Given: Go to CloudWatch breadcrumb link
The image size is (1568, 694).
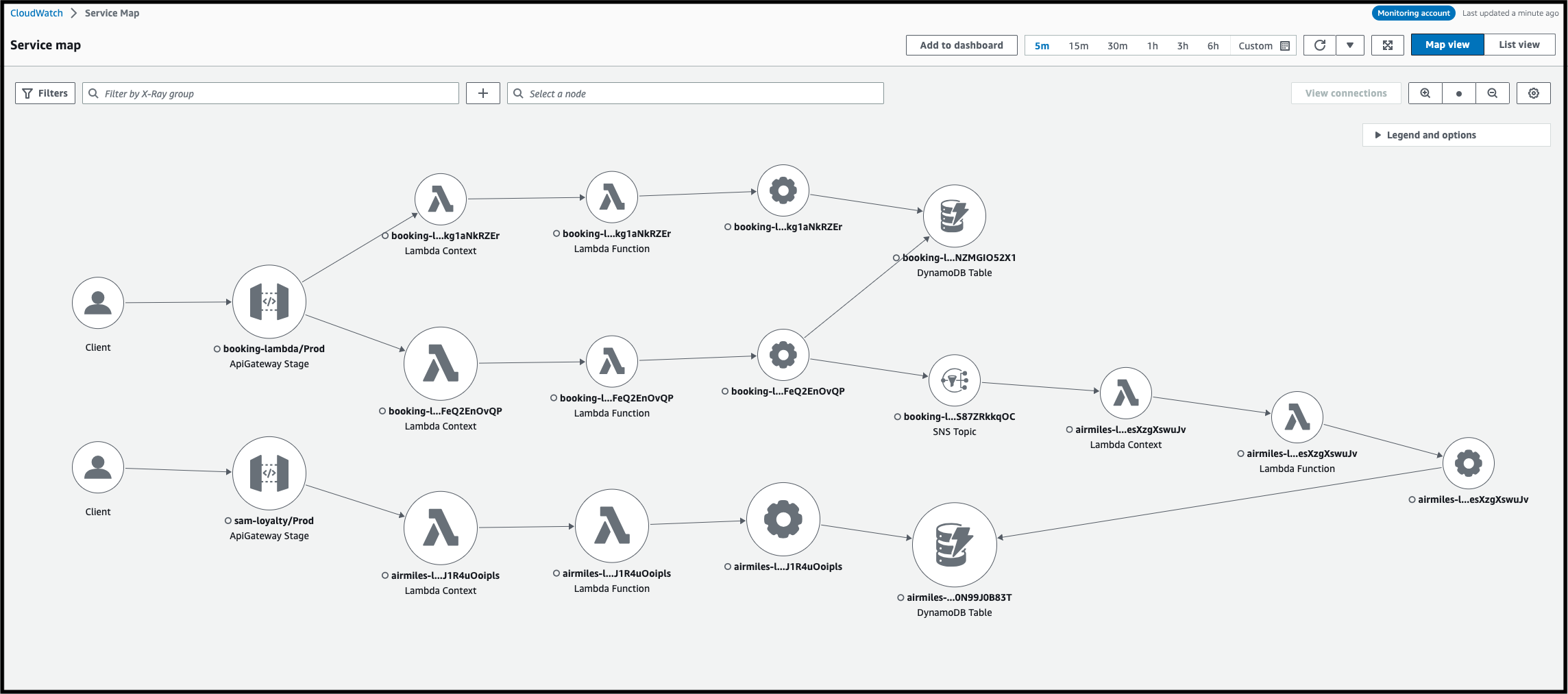Looking at the screenshot, I should (36, 13).
